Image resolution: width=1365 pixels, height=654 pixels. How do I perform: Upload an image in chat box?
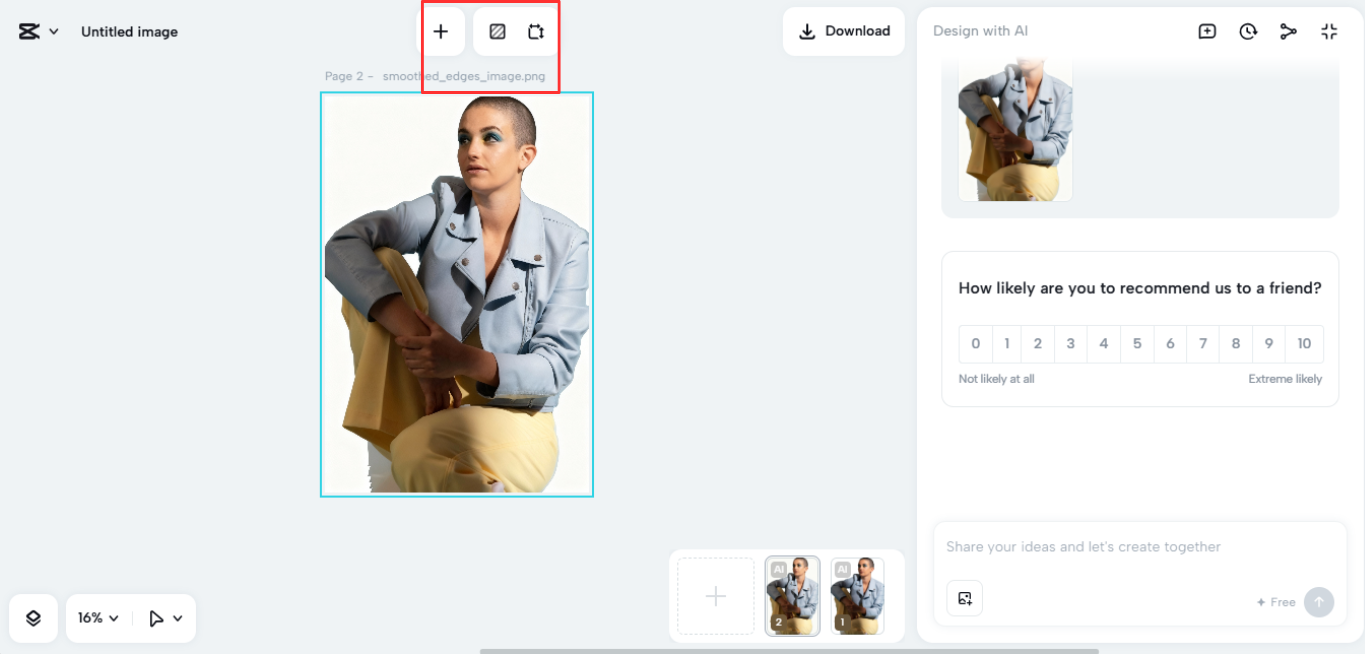click(x=964, y=598)
